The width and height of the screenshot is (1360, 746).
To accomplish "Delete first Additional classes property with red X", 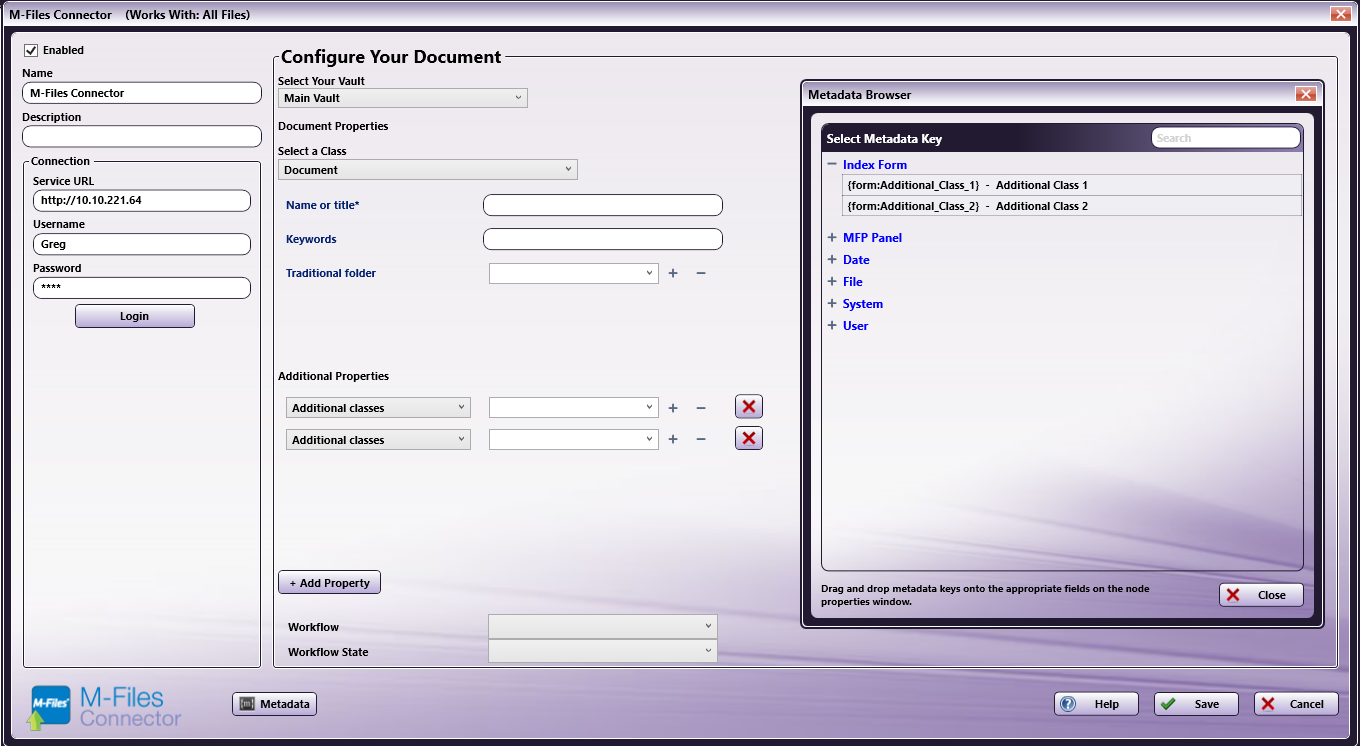I will (749, 406).
